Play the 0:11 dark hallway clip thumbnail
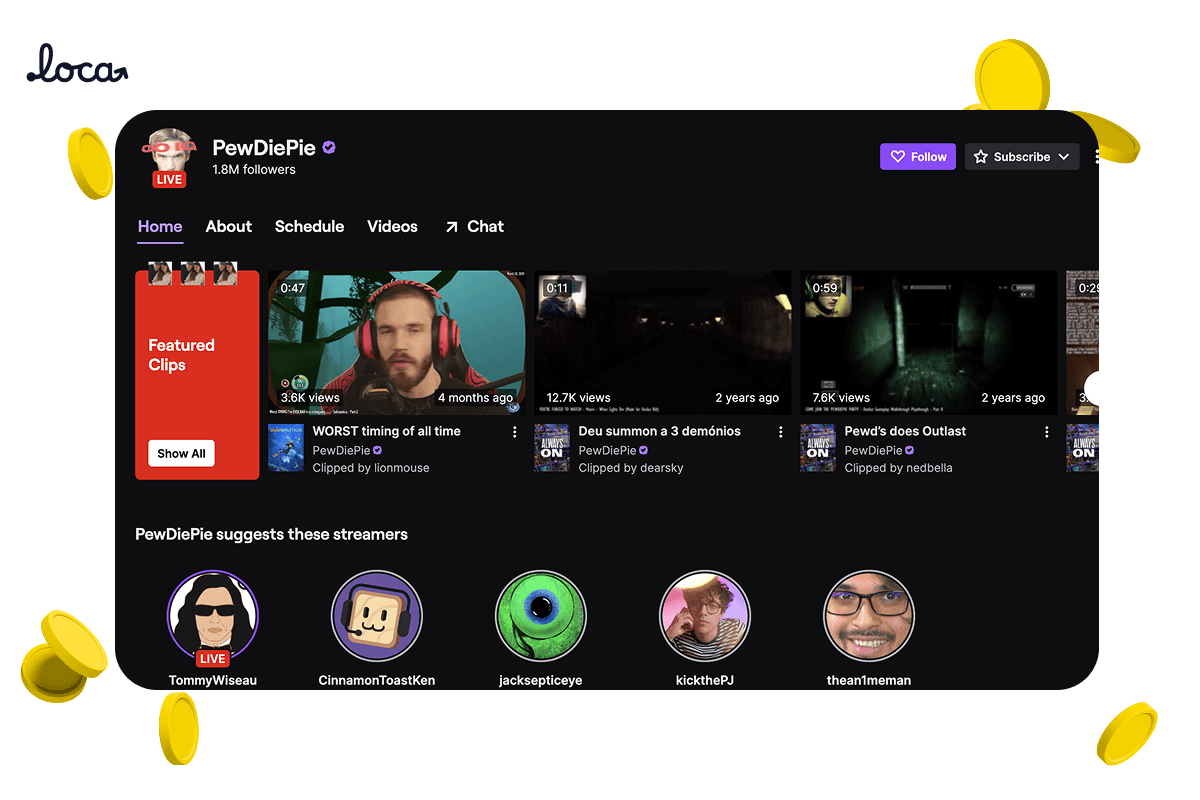1200x800 pixels. click(x=663, y=343)
